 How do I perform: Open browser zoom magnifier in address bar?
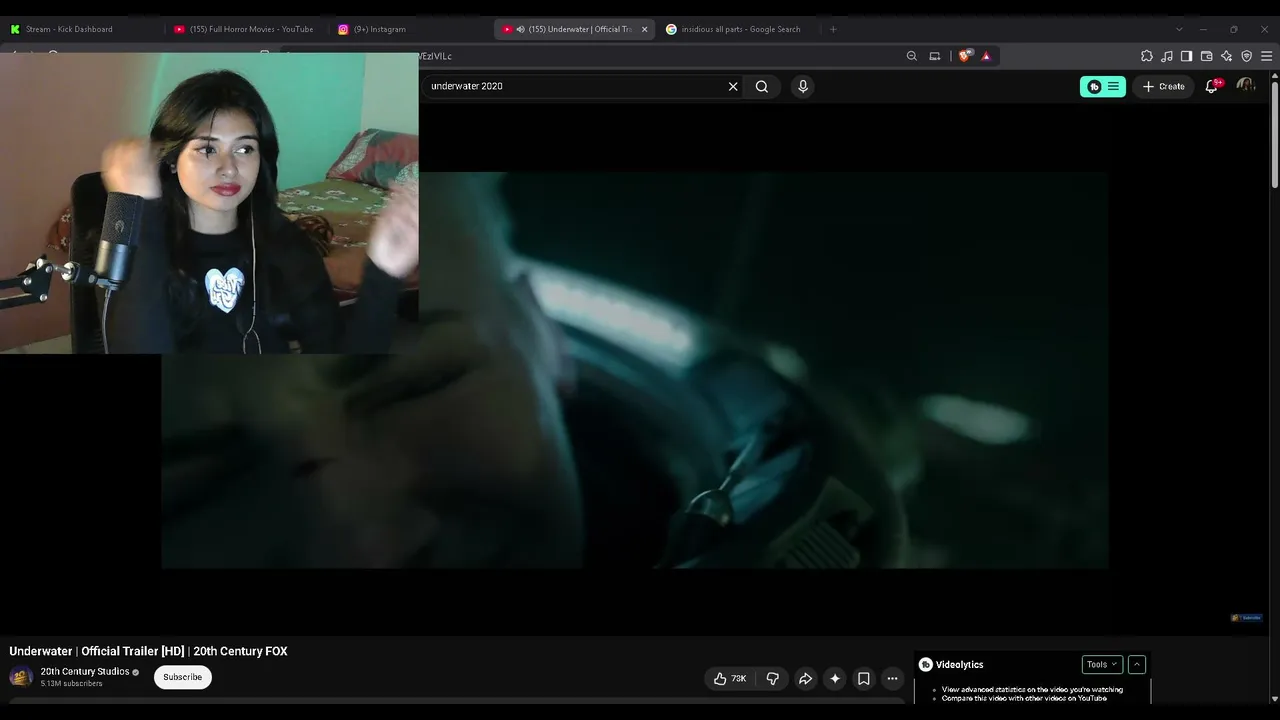click(x=912, y=56)
